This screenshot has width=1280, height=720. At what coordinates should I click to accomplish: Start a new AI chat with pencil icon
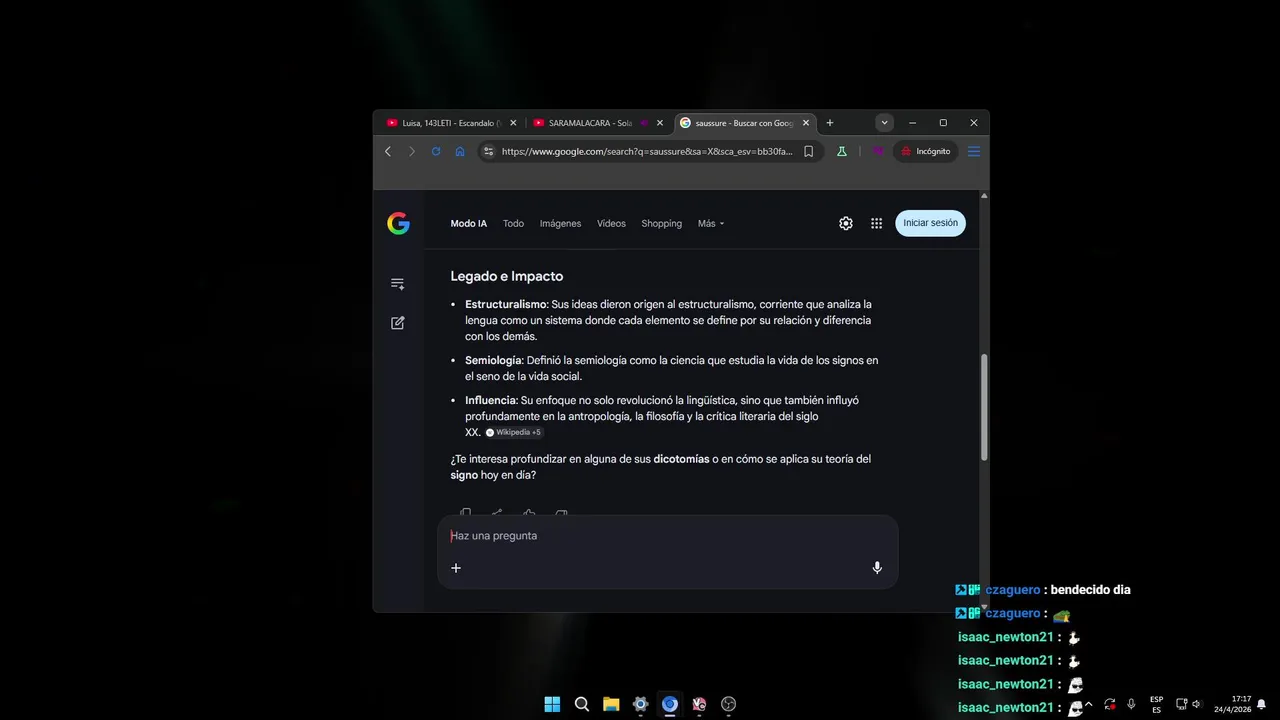point(398,323)
